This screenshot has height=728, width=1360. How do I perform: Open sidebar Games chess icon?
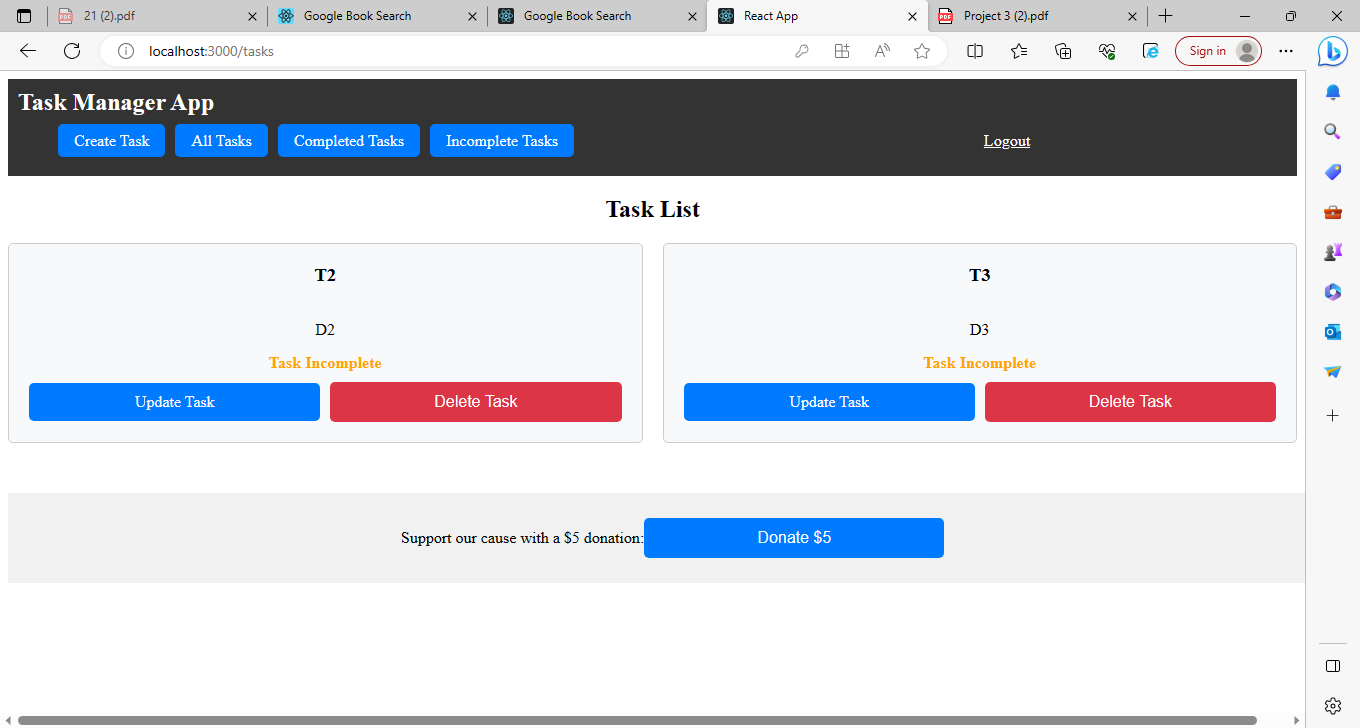coord(1332,252)
